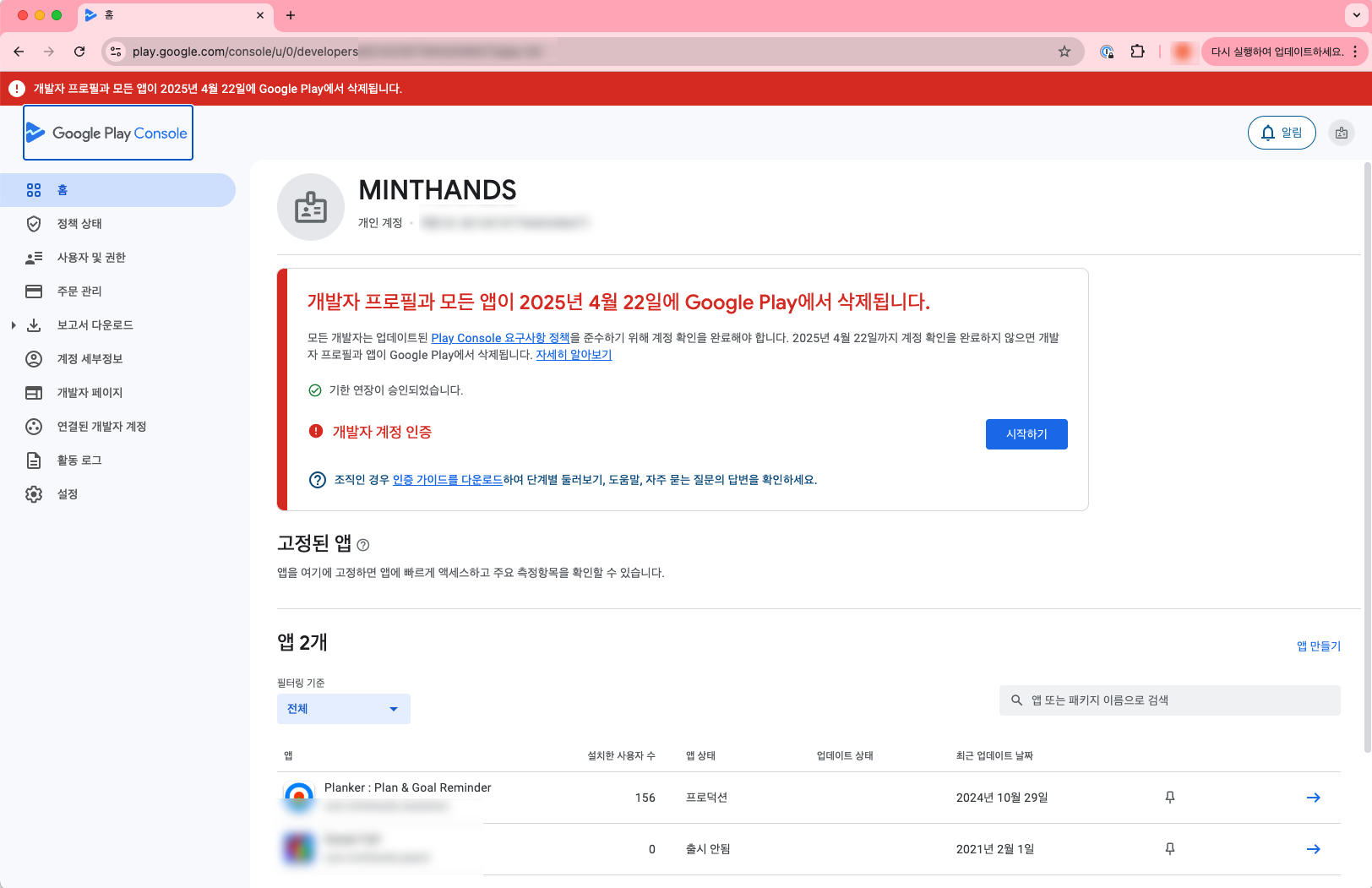Image resolution: width=1372 pixels, height=888 pixels.
Task: Click the 프로덕션 status cell
Action: point(706,798)
